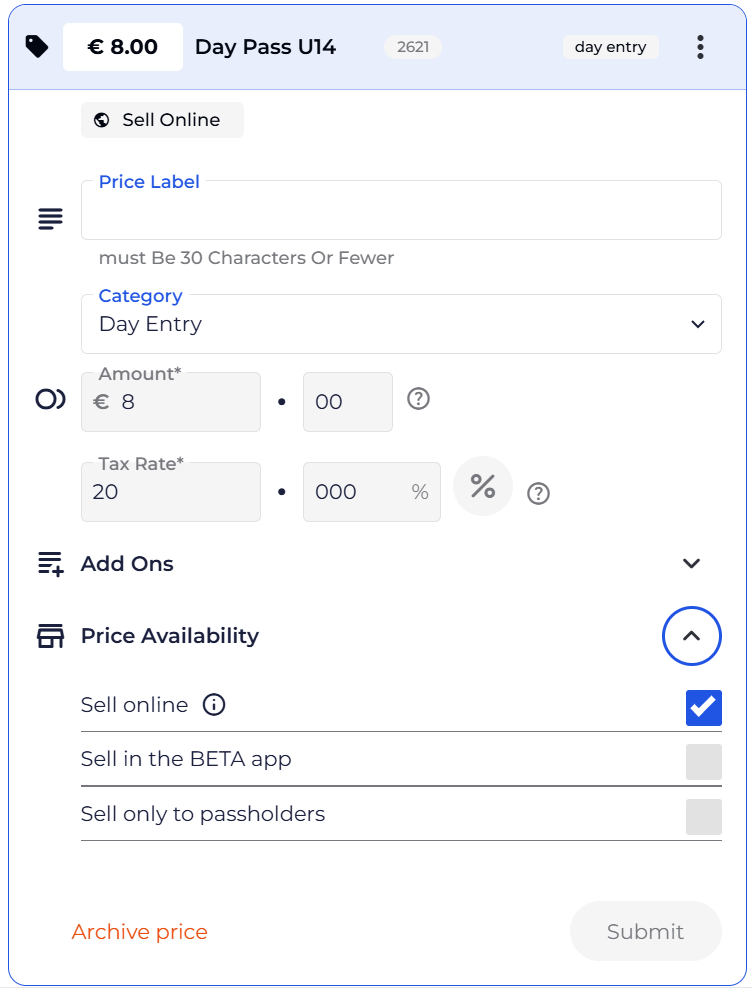Viewport: 752px width, 988px height.
Task: Collapse the Price Availability section
Action: (691, 636)
